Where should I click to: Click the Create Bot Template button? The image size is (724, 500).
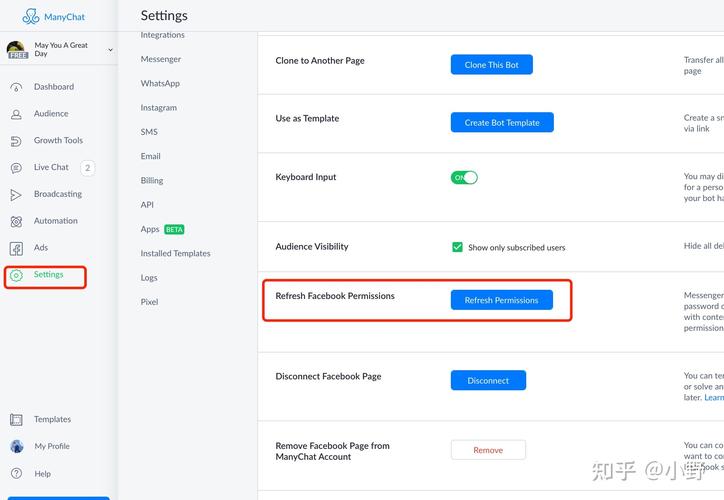pos(501,123)
